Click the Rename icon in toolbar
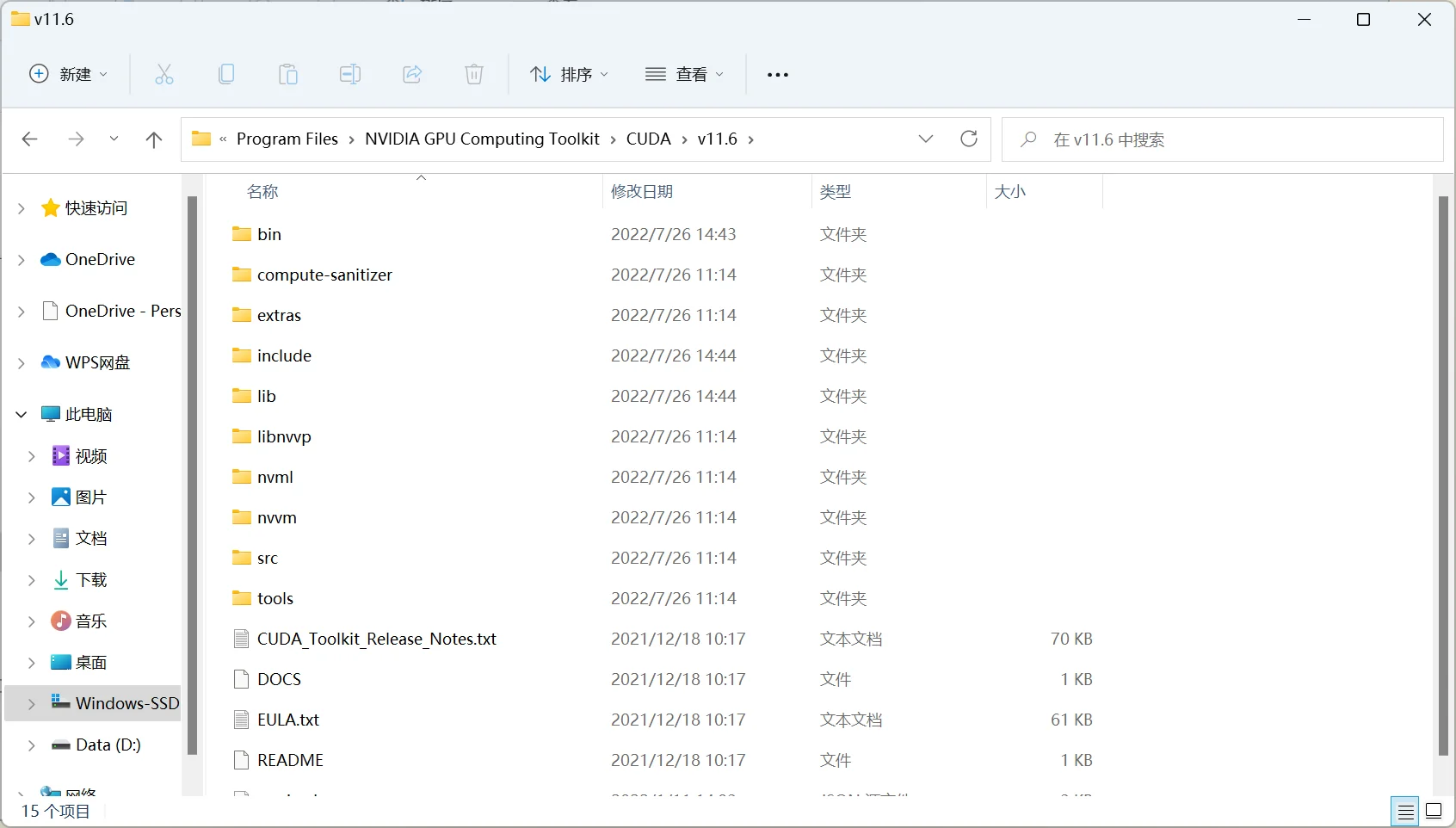 [350, 75]
